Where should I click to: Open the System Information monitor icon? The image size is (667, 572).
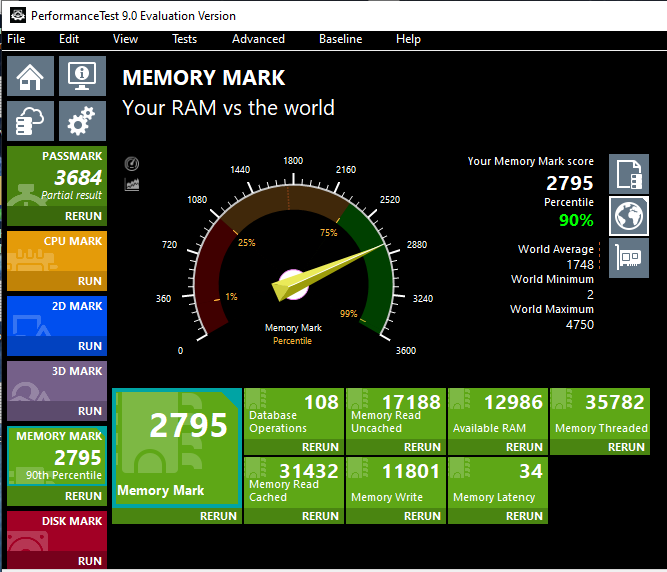[82, 76]
